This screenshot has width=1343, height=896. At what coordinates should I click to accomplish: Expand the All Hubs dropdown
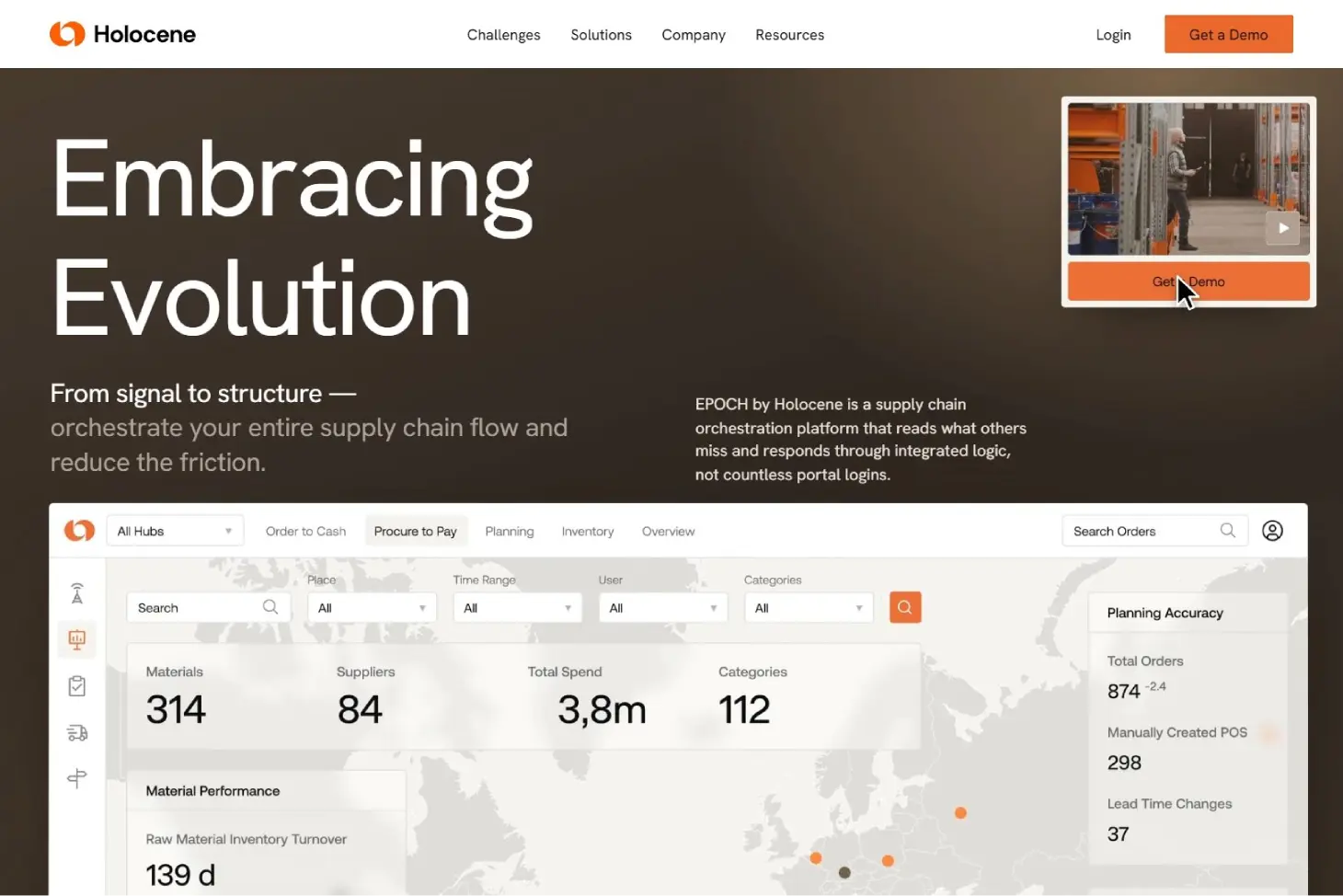click(x=175, y=531)
